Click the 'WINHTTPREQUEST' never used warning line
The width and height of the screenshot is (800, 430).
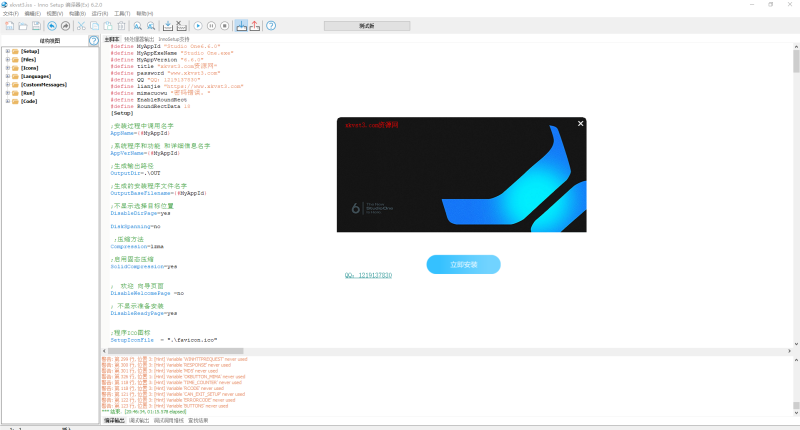pyautogui.click(x=174, y=359)
